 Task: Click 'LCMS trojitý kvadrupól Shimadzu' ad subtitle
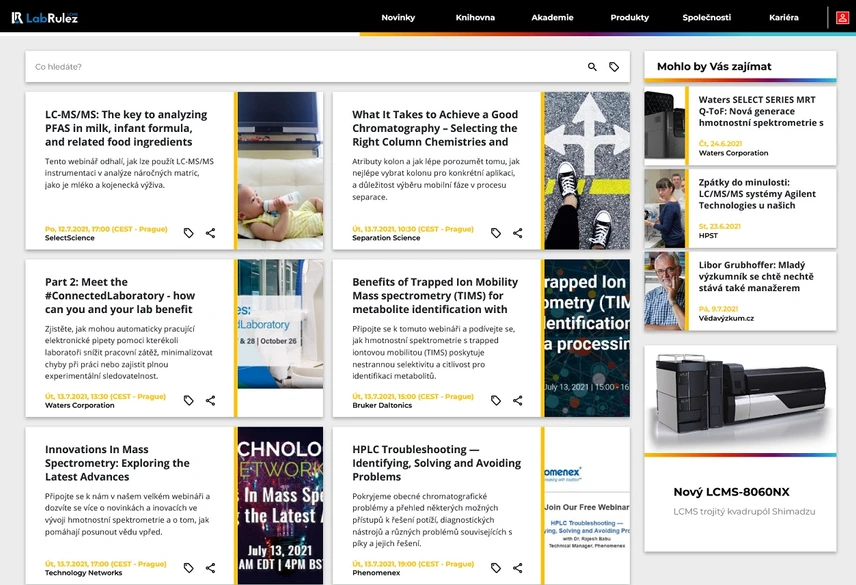click(x=744, y=511)
